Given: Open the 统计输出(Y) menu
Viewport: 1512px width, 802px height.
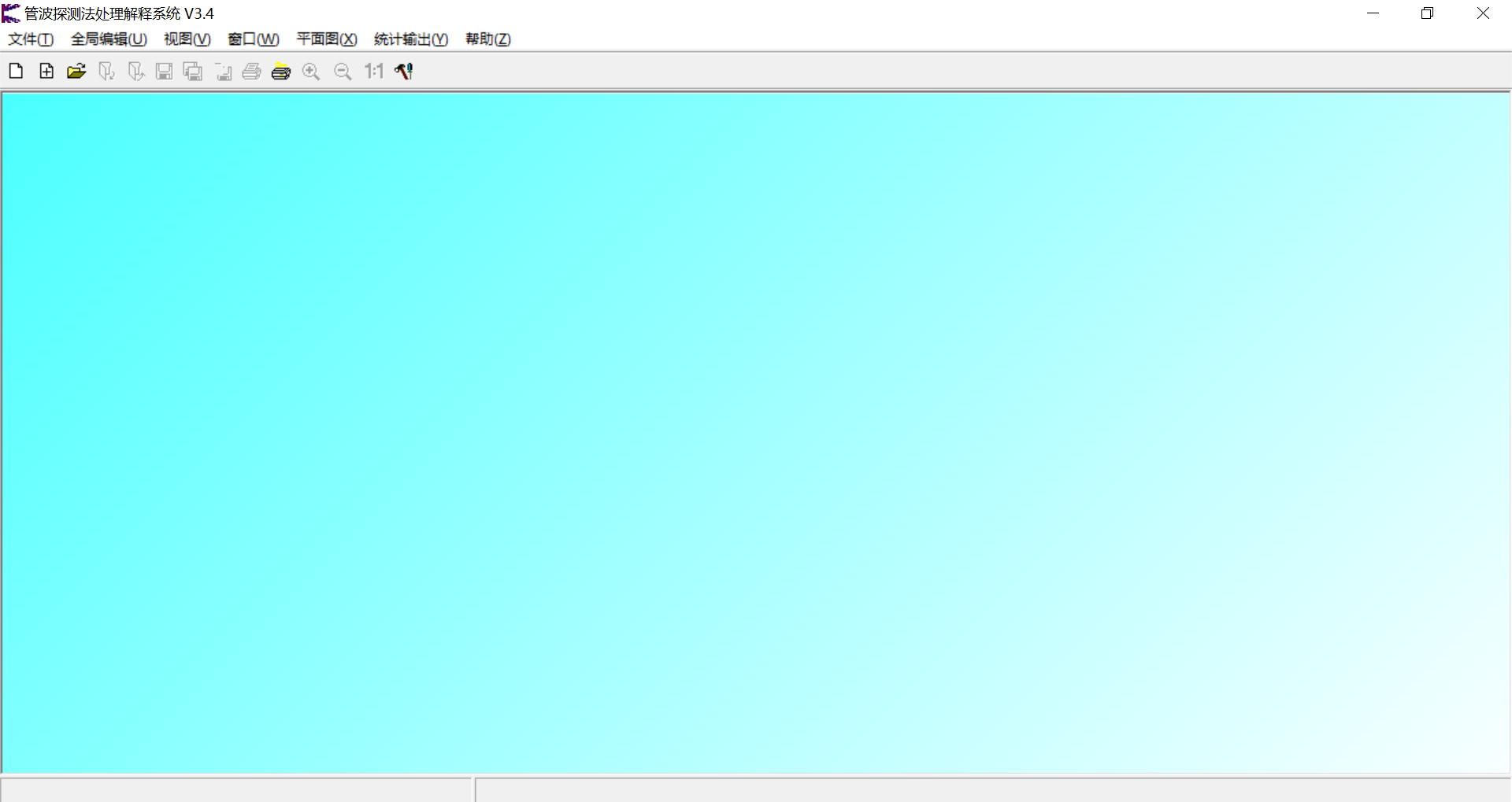Looking at the screenshot, I should (x=411, y=39).
